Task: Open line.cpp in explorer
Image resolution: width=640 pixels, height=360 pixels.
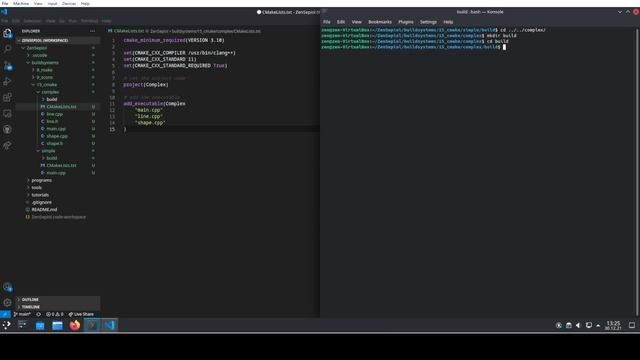Action: point(58,114)
